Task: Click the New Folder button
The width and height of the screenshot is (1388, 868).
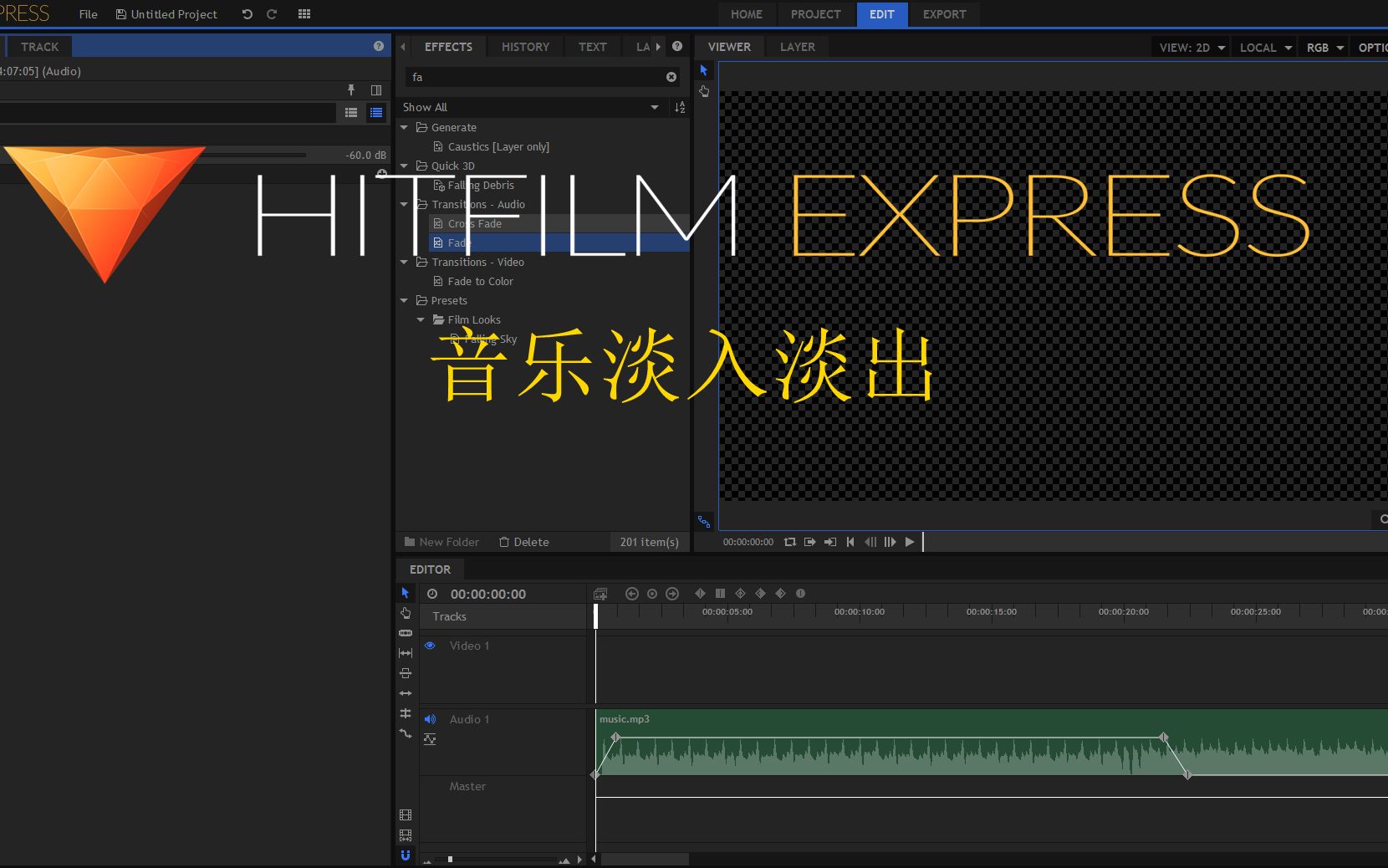Action: 441,542
